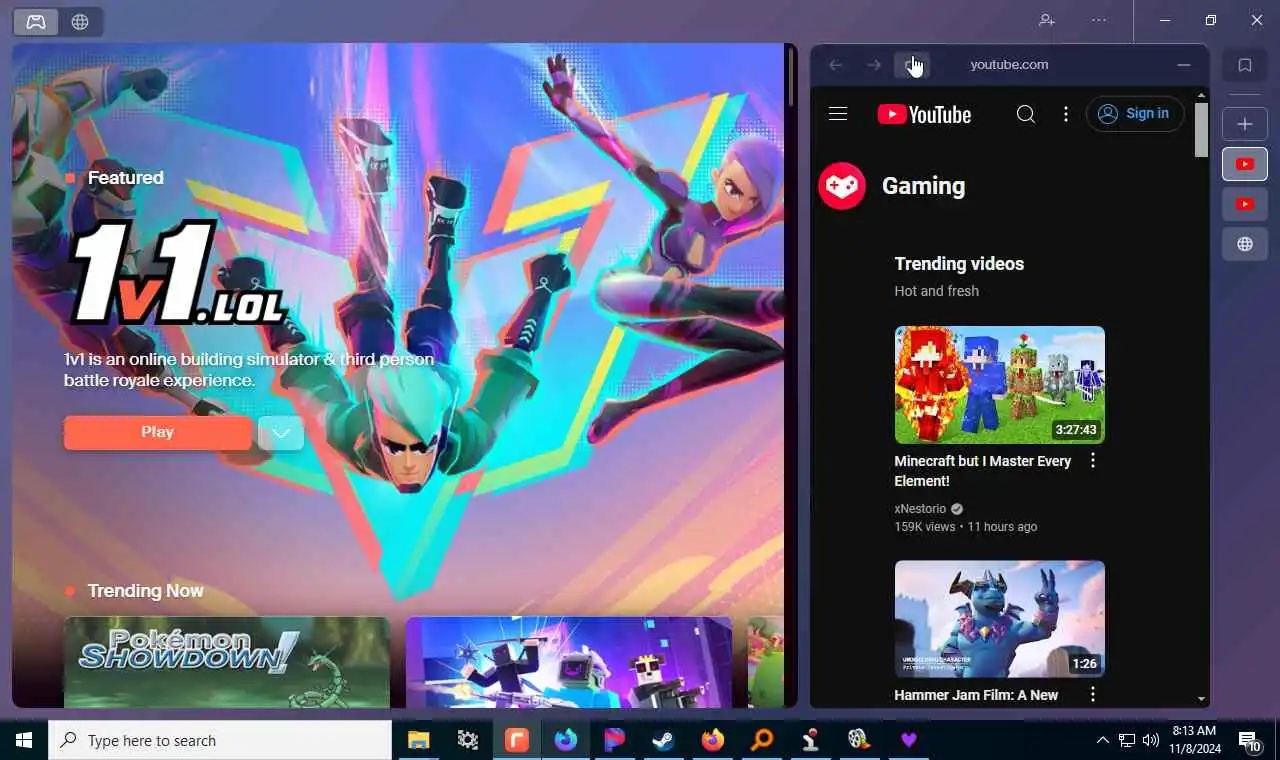Click the YouTube logo

click(924, 114)
